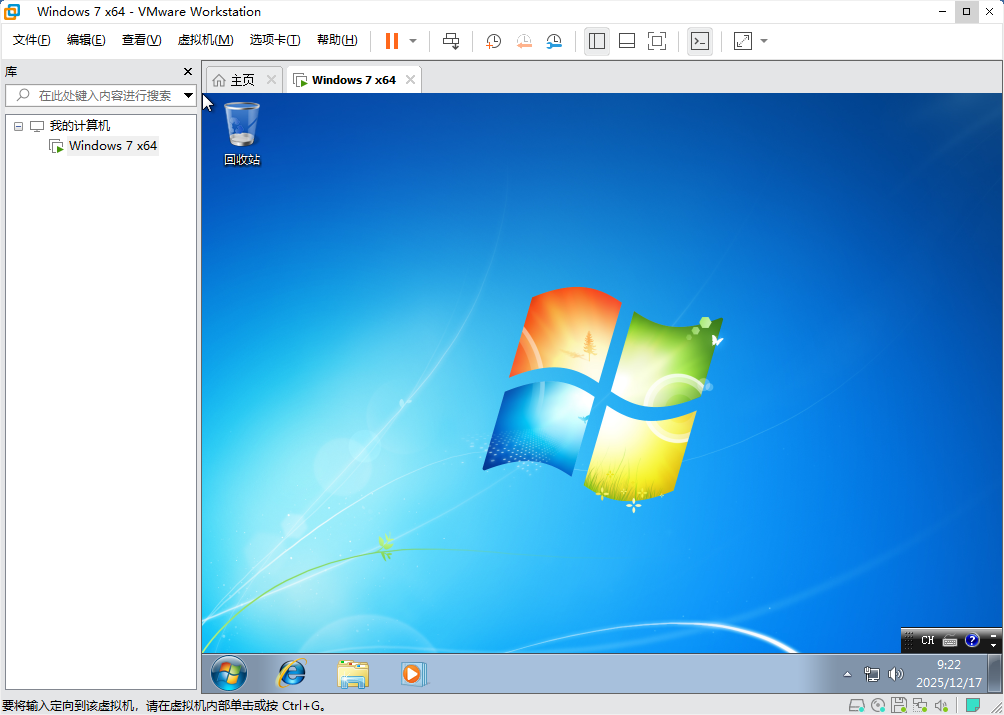The width and height of the screenshot is (1004, 715).
Task: Open language bar help icon
Action: coord(972,640)
